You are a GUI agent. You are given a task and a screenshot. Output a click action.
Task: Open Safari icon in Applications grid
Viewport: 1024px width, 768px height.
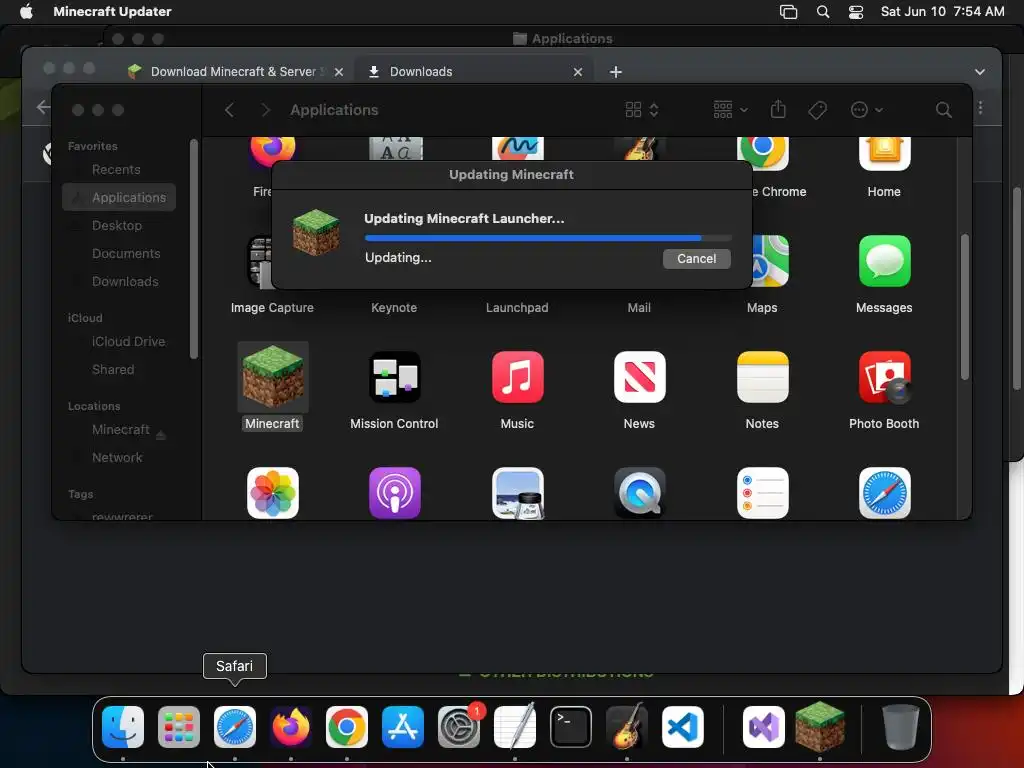point(884,493)
